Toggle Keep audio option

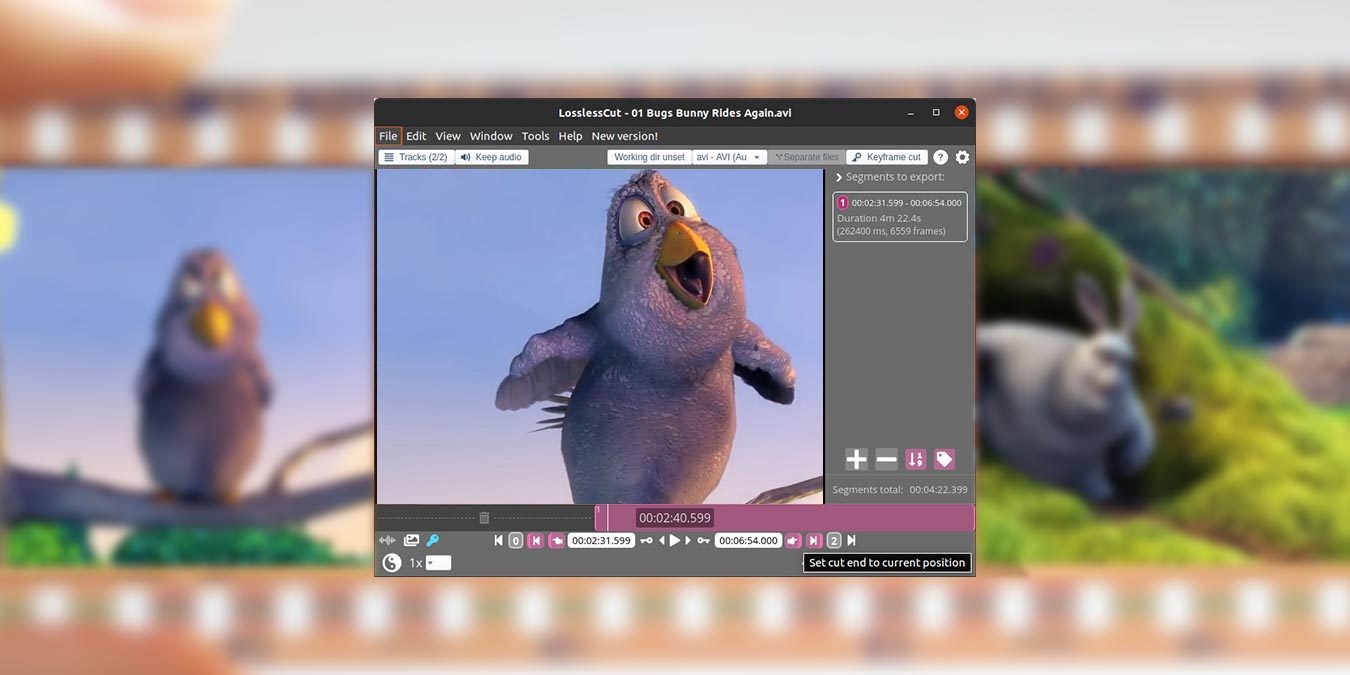[x=490, y=157]
